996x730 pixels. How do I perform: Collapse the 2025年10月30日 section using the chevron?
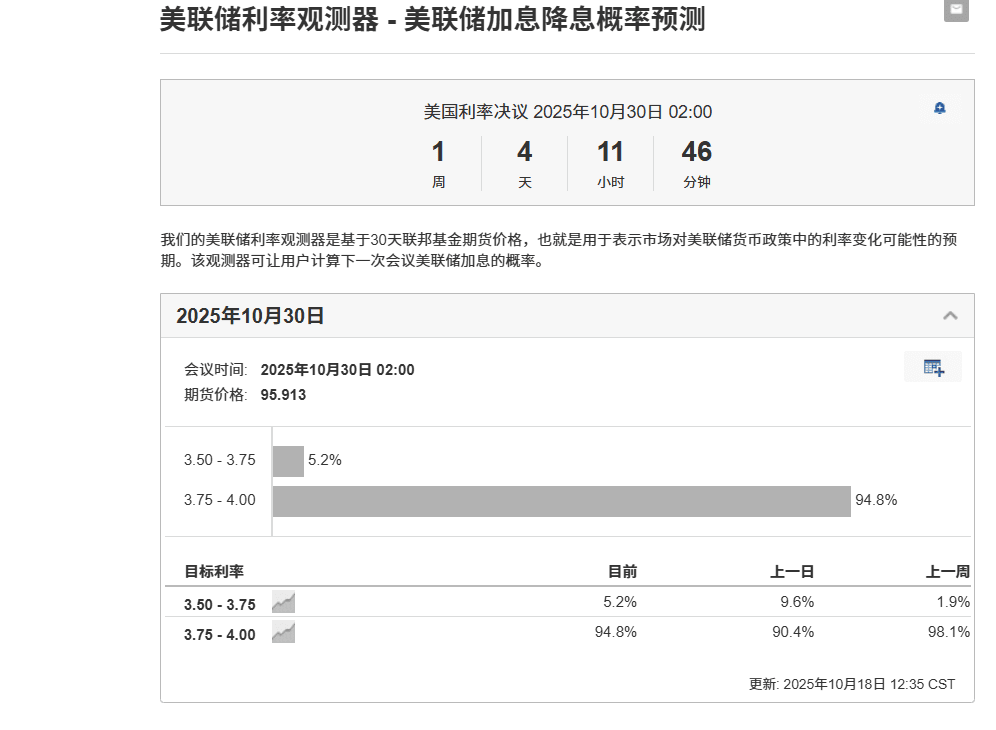click(x=950, y=316)
